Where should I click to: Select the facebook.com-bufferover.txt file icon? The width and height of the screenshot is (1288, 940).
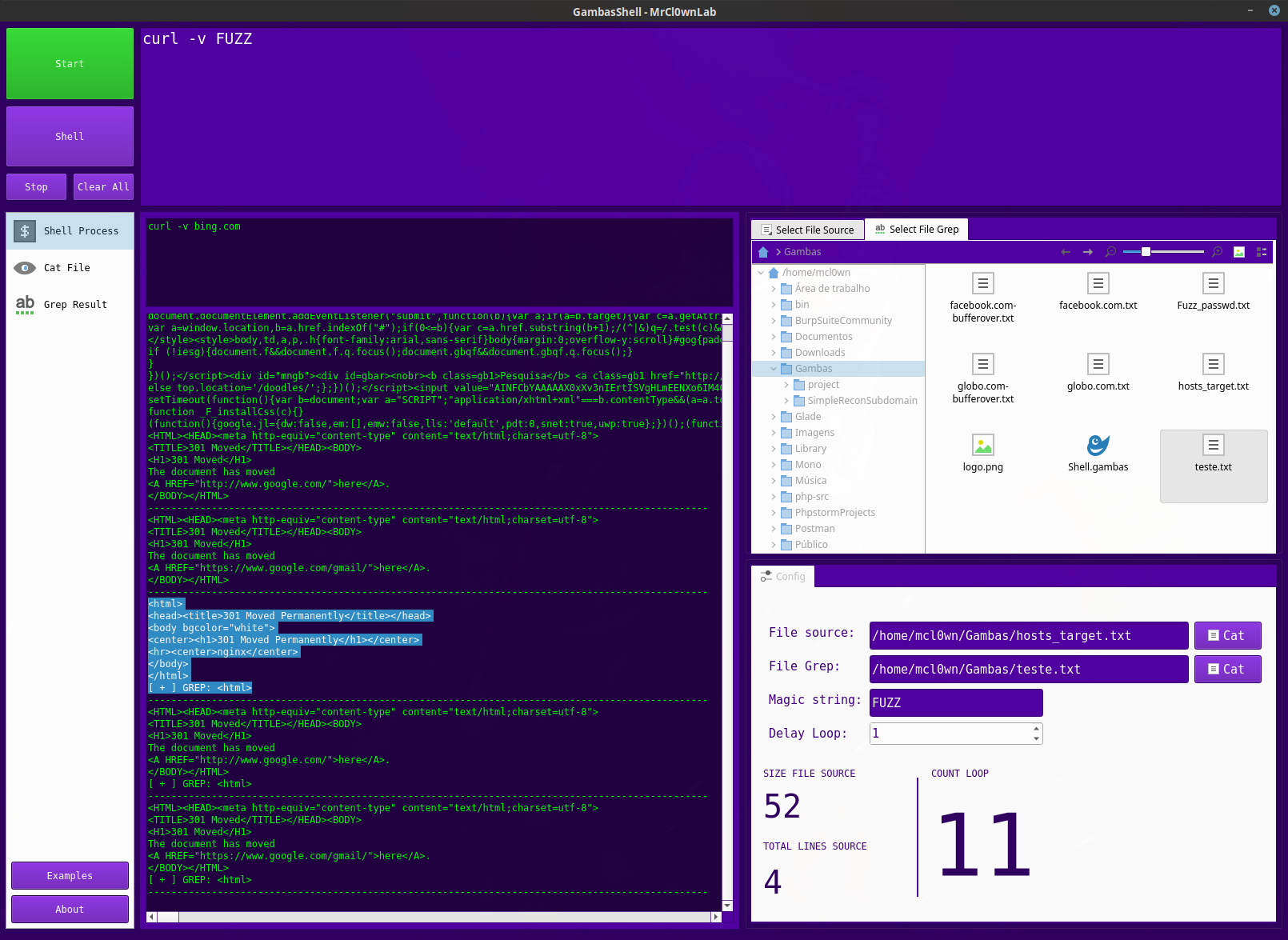[x=983, y=283]
